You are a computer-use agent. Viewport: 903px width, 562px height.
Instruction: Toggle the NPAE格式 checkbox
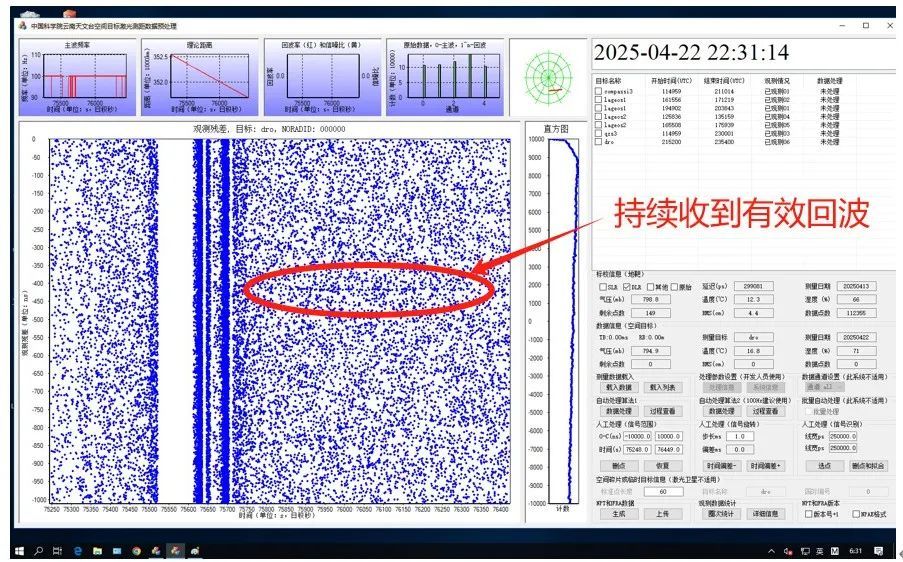tap(856, 514)
